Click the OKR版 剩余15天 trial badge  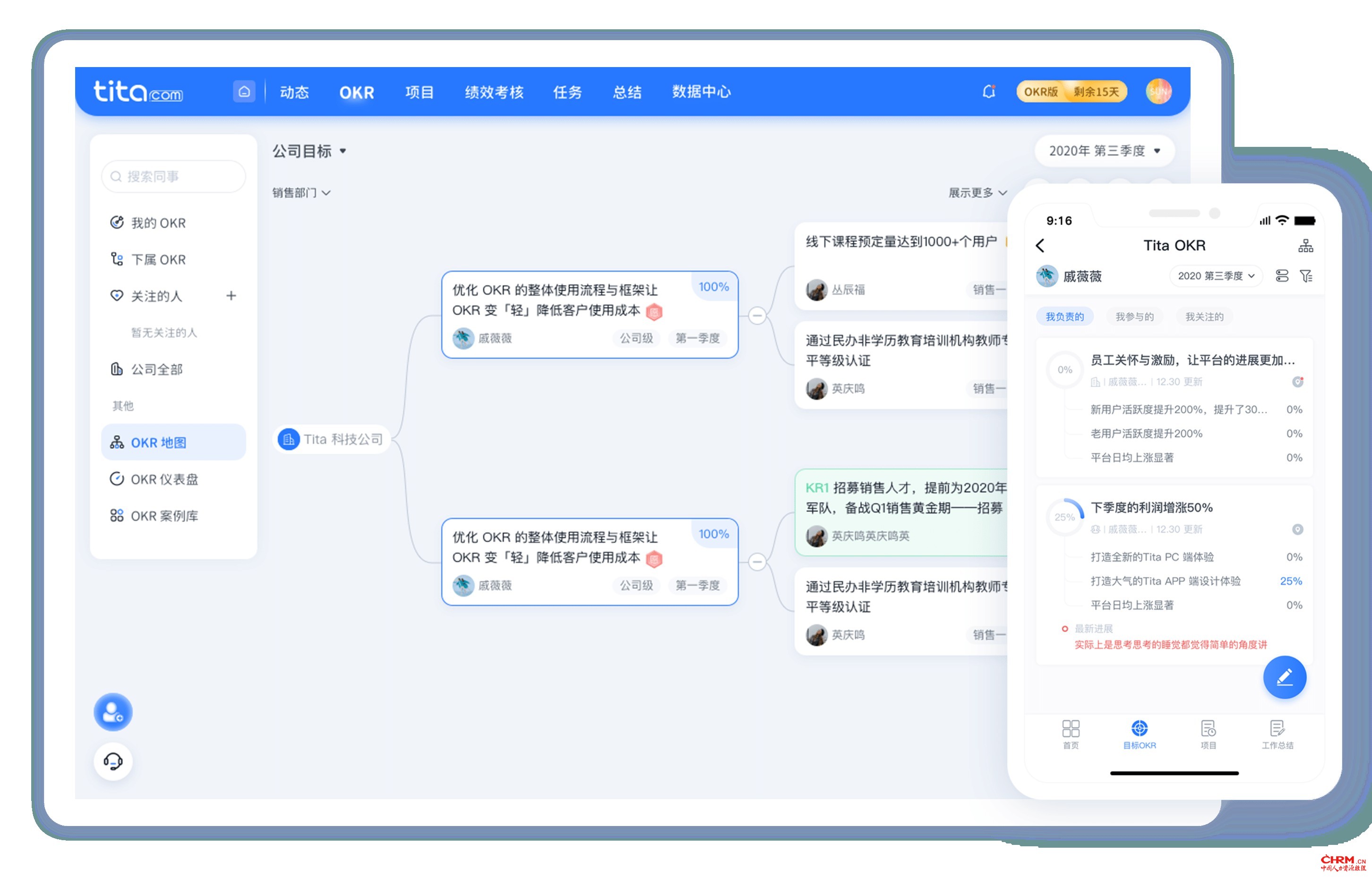[x=1072, y=92]
